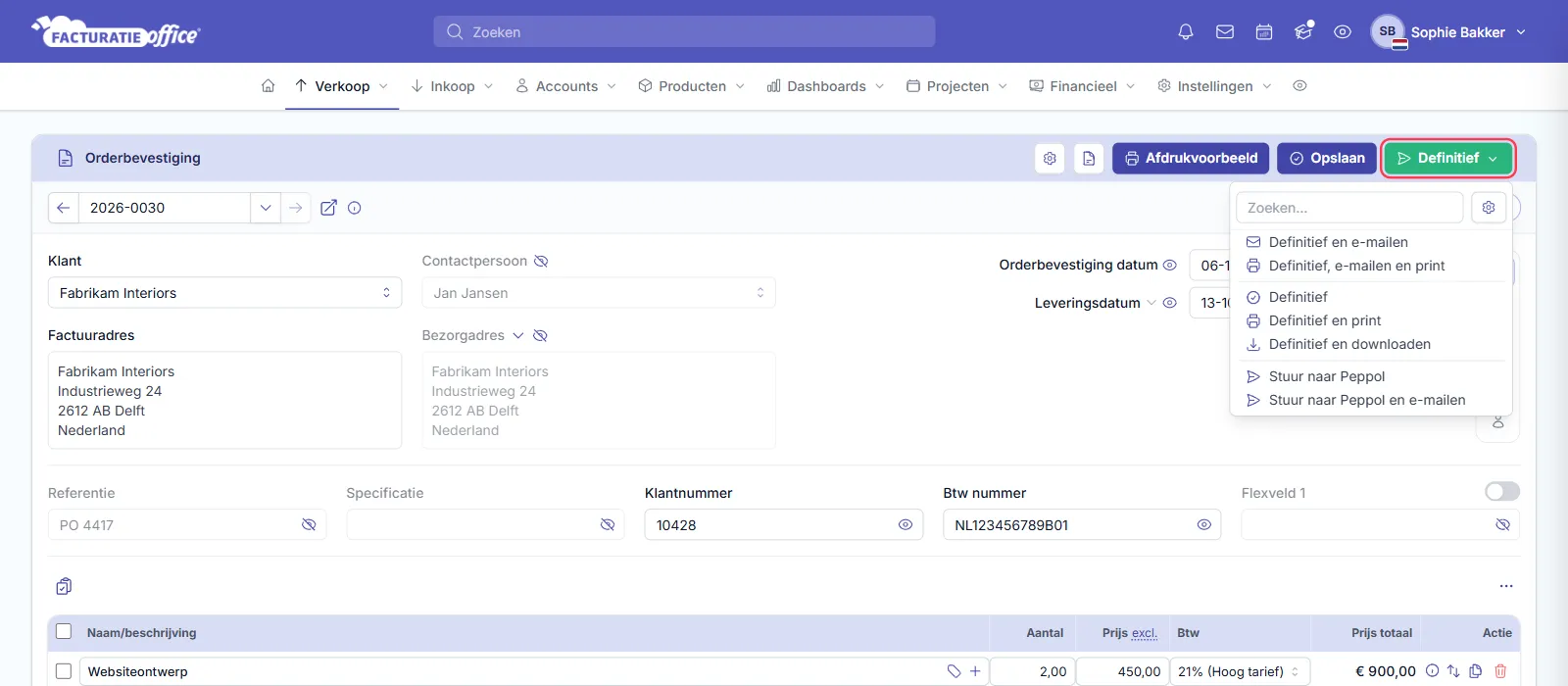Go to the previous order with the left arrow
This screenshot has width=1568, height=686.
pos(64,208)
